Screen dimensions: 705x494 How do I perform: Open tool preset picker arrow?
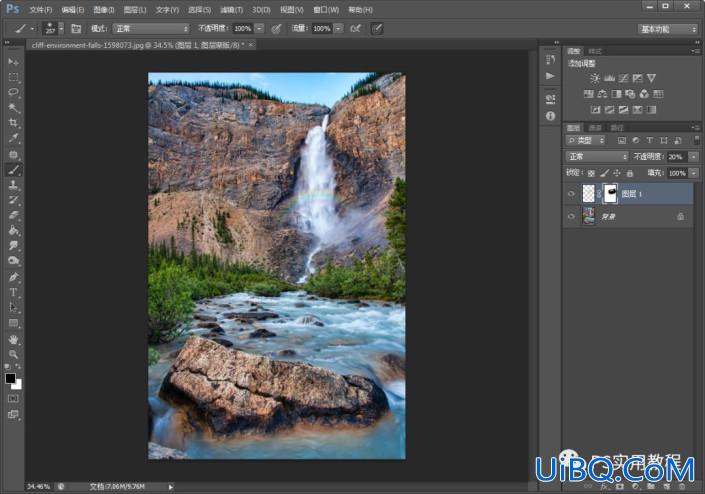[x=32, y=29]
